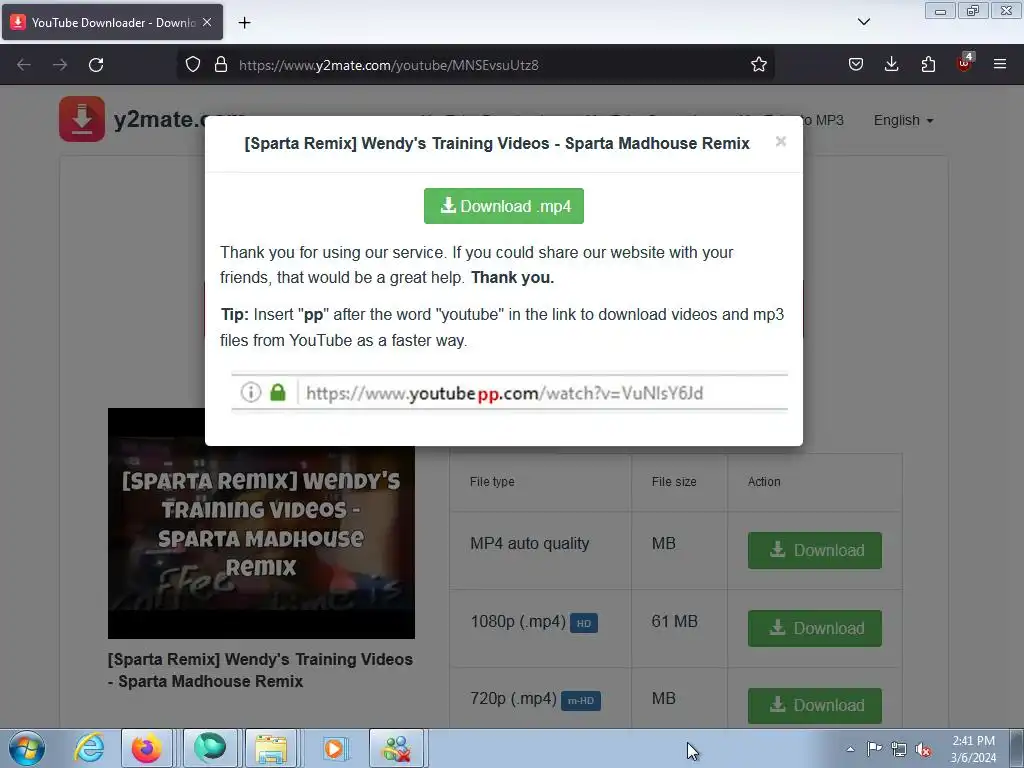Click the Action Center flag icon
The image size is (1024, 768).
874,749
